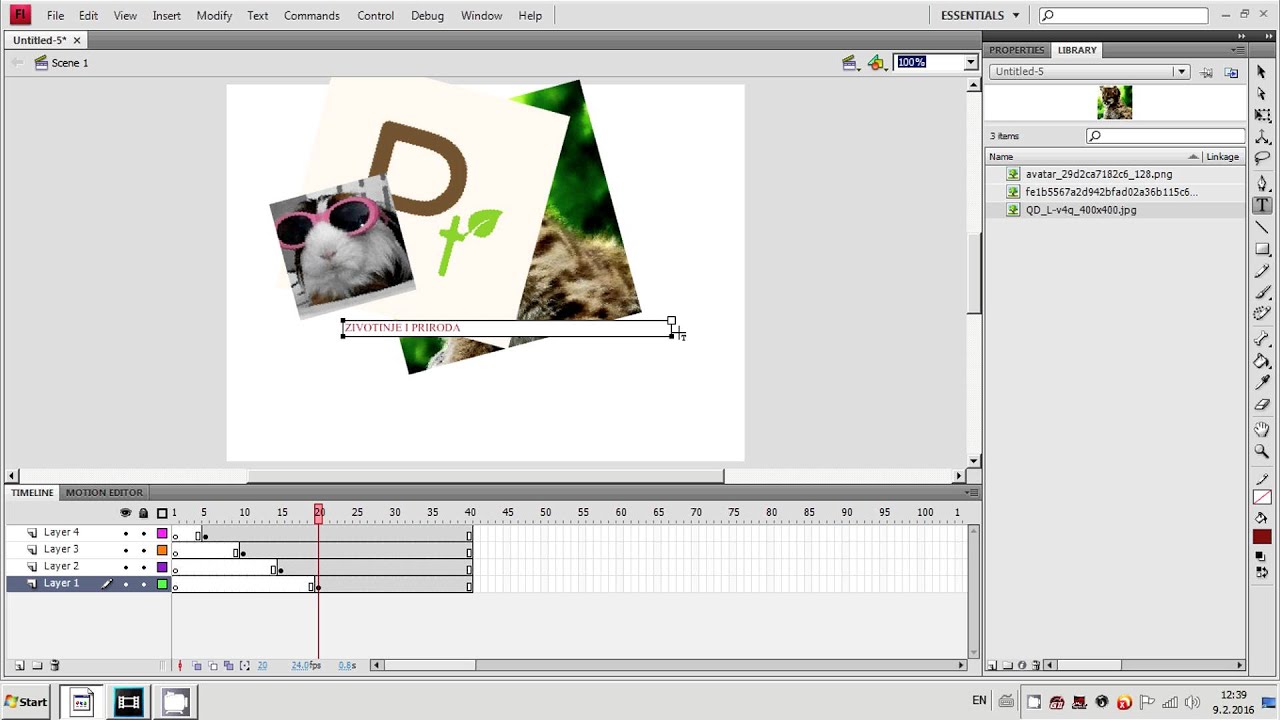Toggle visibility dot for Layer 2
This screenshot has width=1280, height=720.
point(126,567)
